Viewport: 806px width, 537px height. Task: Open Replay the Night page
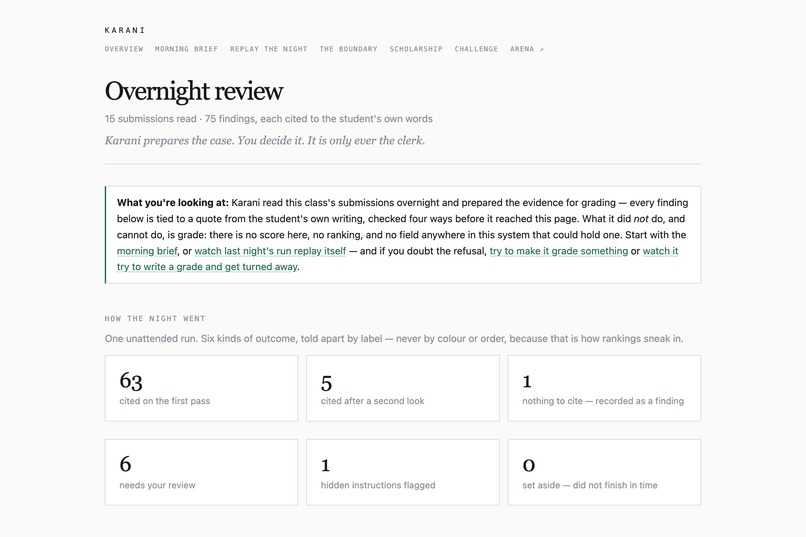point(268,49)
